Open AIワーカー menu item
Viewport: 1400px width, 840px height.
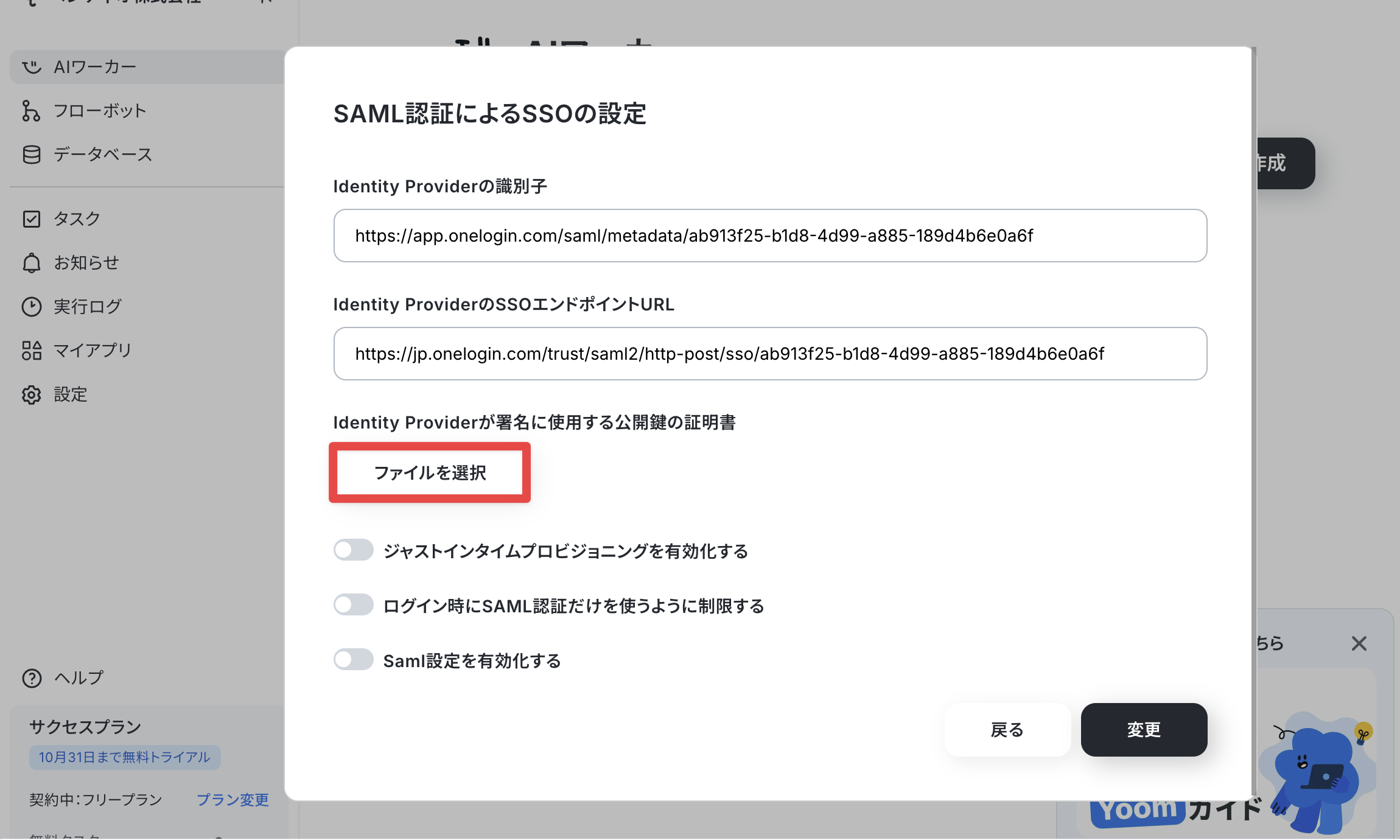pyautogui.click(x=147, y=67)
